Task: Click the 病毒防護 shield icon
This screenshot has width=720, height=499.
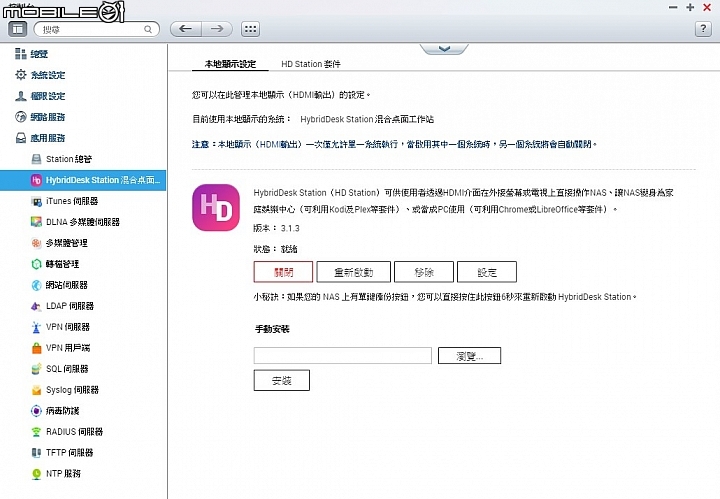Action: click(36, 411)
